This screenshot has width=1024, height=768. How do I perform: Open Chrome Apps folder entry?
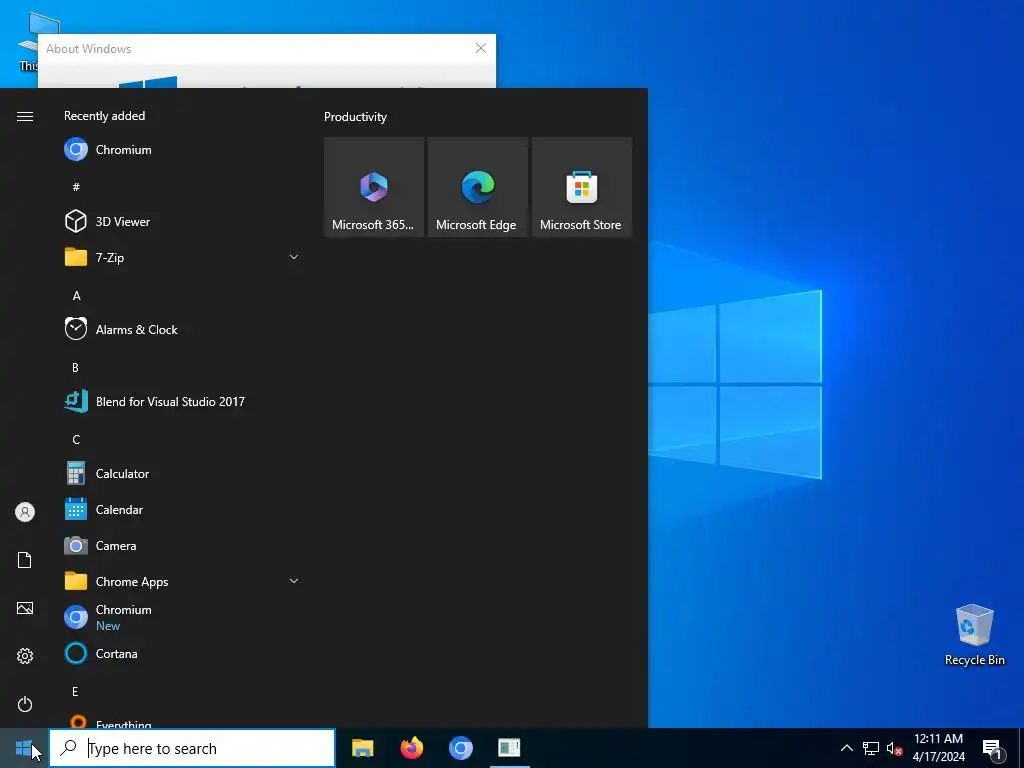point(183,581)
